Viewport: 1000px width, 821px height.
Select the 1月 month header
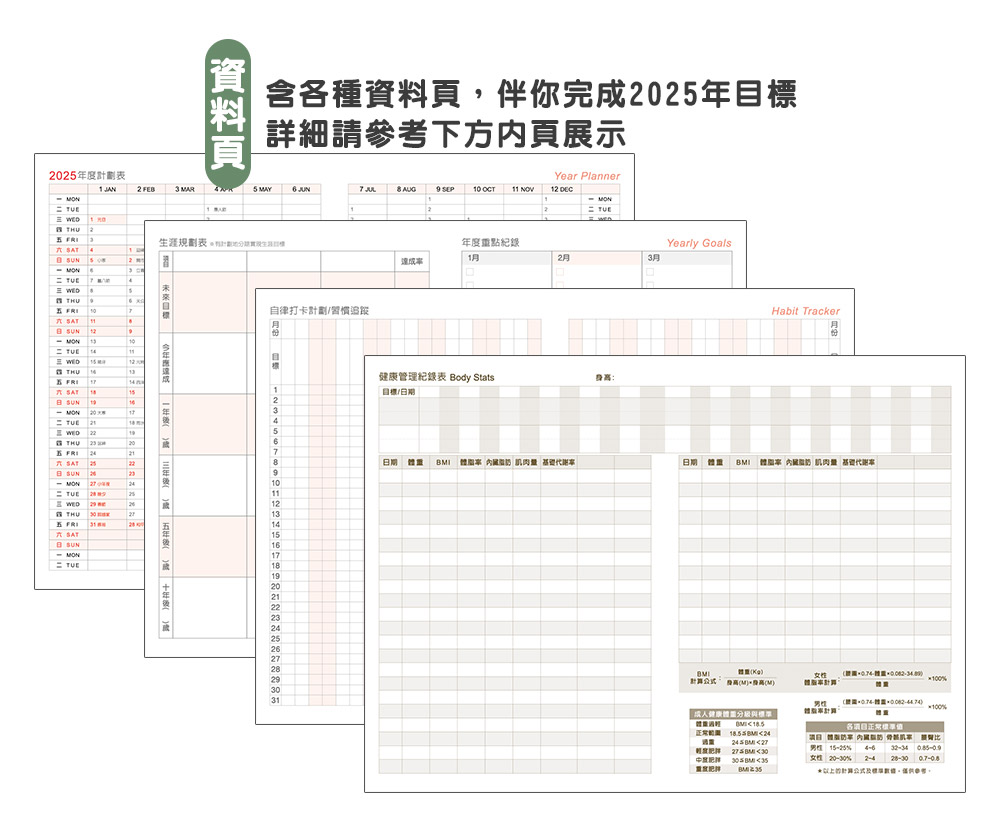(507, 258)
